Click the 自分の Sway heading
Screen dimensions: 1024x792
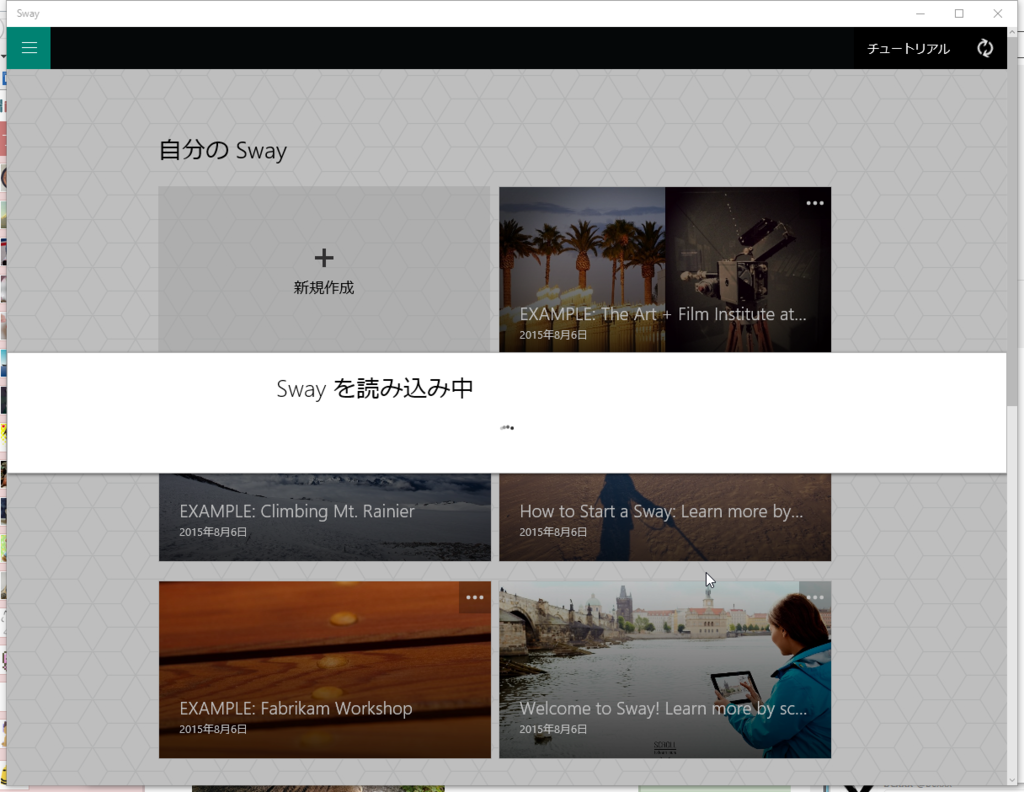click(223, 150)
